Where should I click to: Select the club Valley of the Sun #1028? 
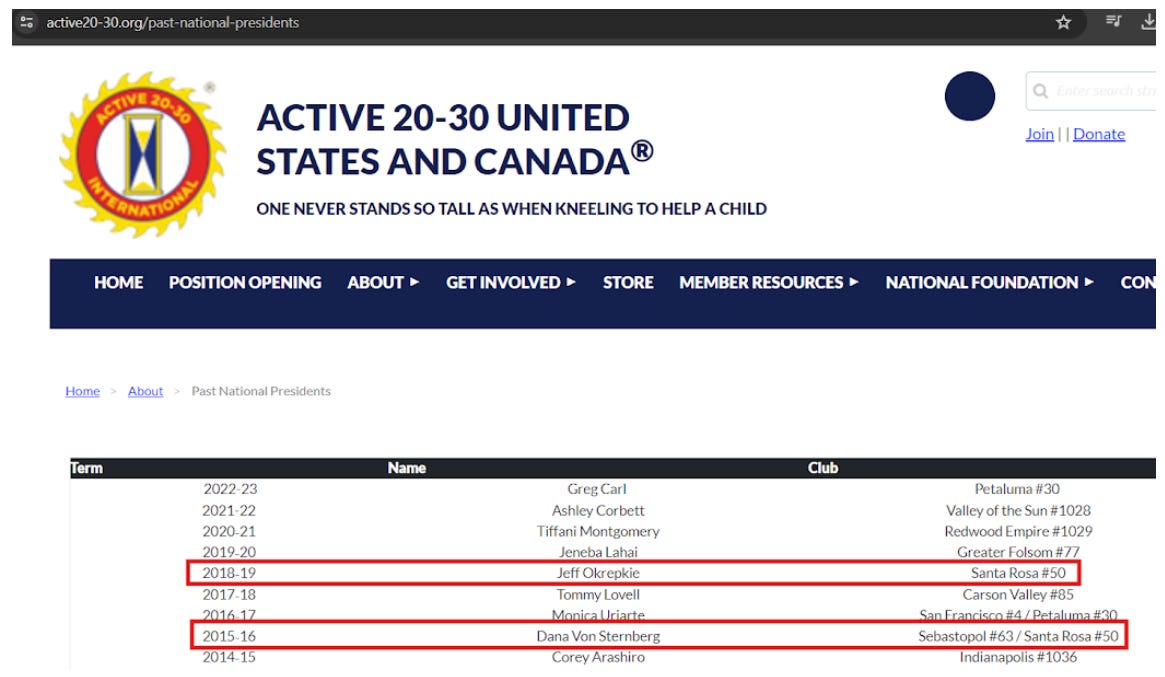pyautogui.click(x=1018, y=511)
